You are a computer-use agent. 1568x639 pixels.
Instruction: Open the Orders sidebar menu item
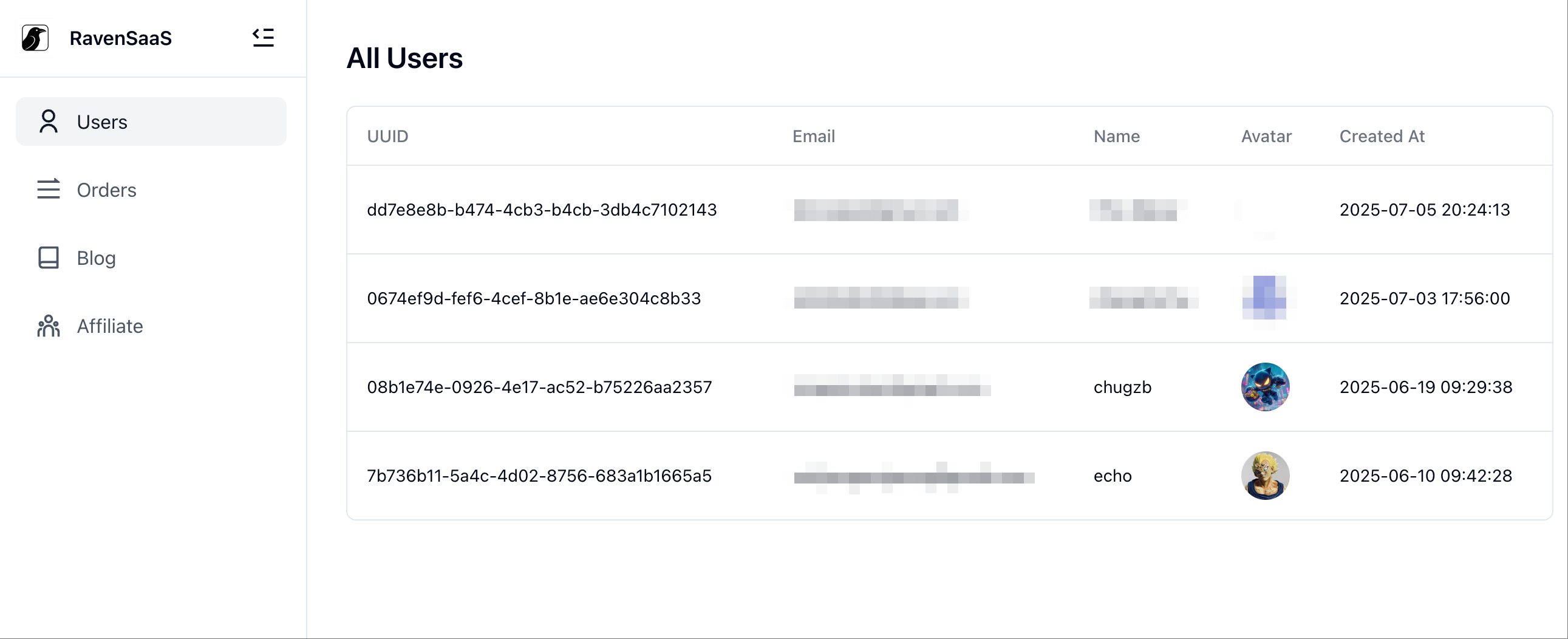tap(151, 190)
